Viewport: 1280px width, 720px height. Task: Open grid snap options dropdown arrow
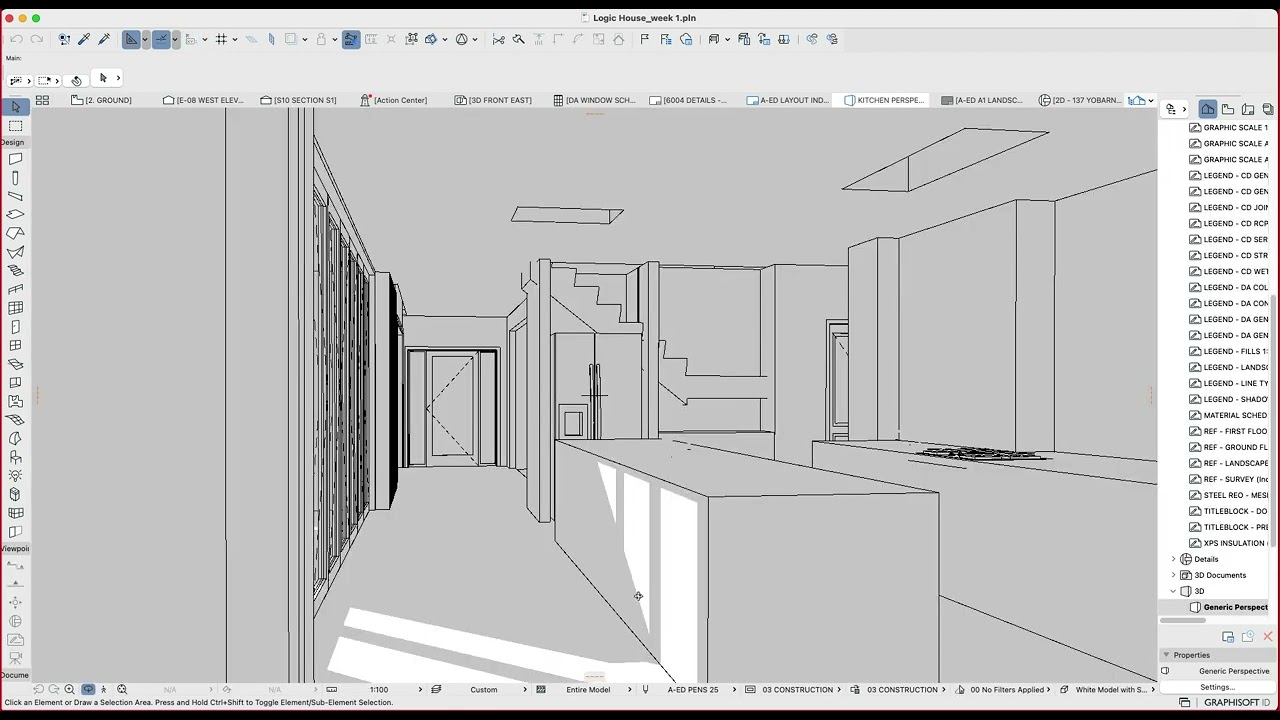pyautogui.click(x=234, y=40)
